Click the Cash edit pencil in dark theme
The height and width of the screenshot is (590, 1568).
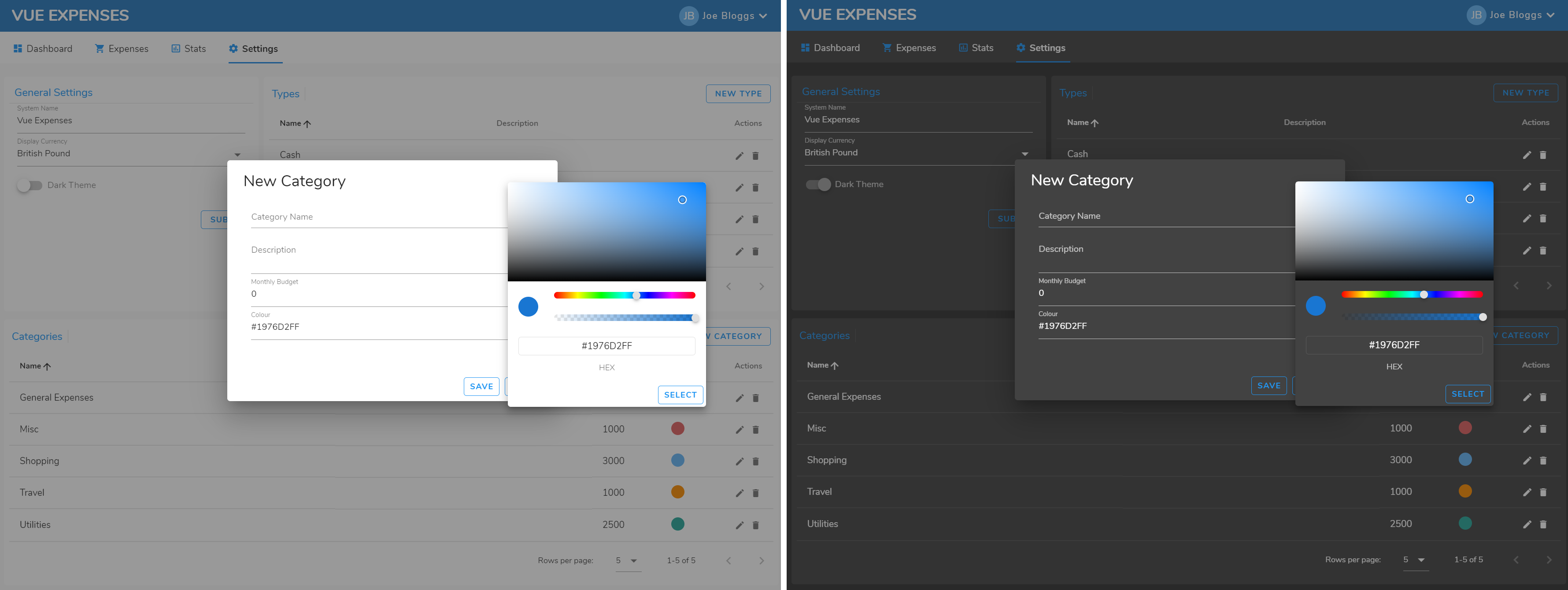point(1526,155)
